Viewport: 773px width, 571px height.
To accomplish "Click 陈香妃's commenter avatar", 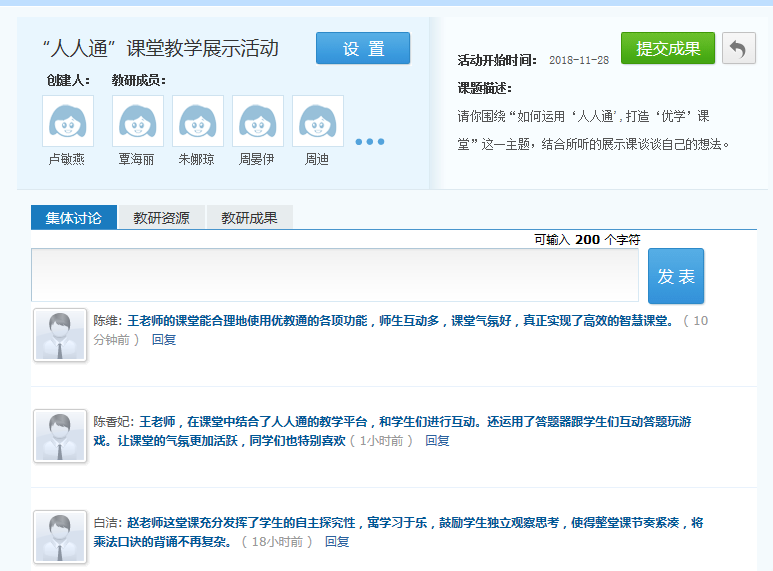I will [x=60, y=436].
